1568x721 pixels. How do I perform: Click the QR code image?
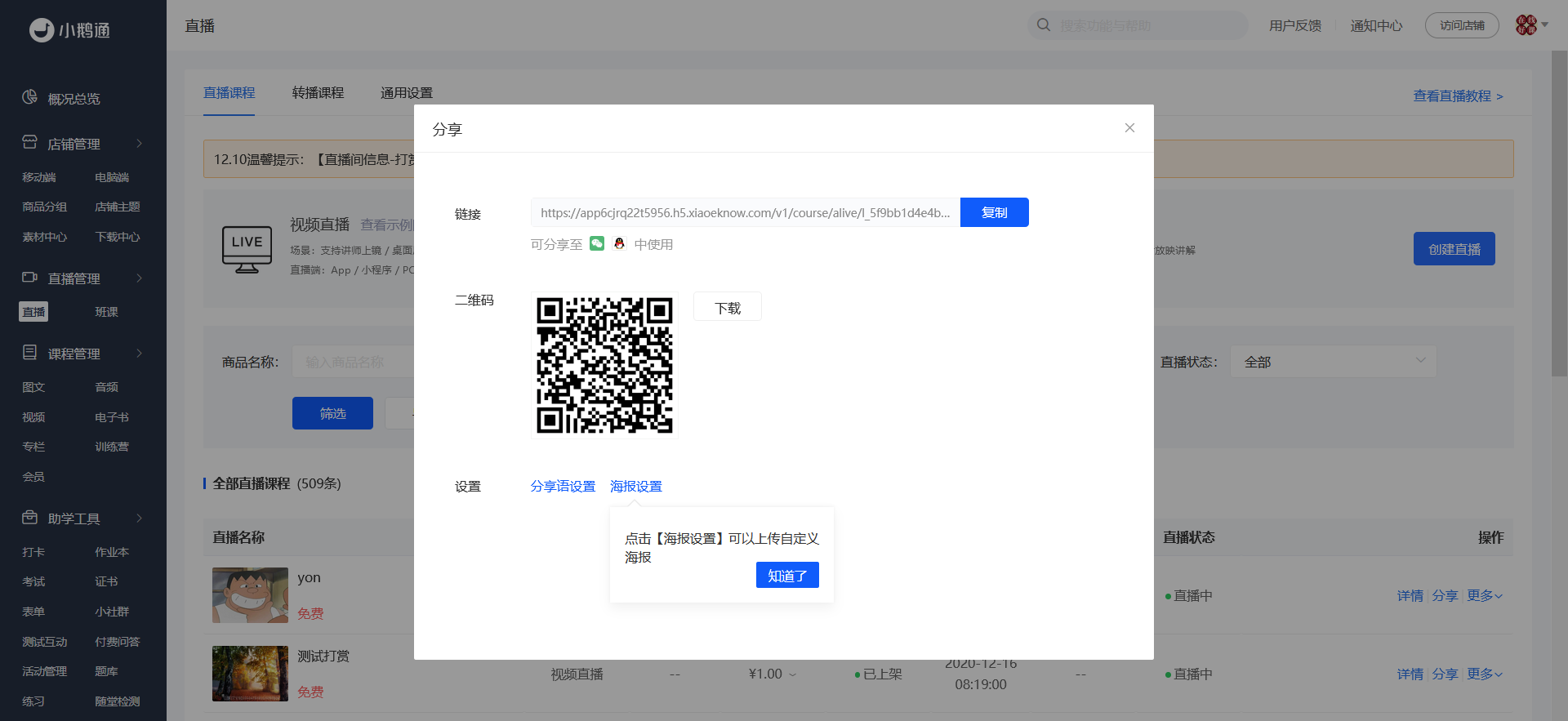(x=604, y=365)
